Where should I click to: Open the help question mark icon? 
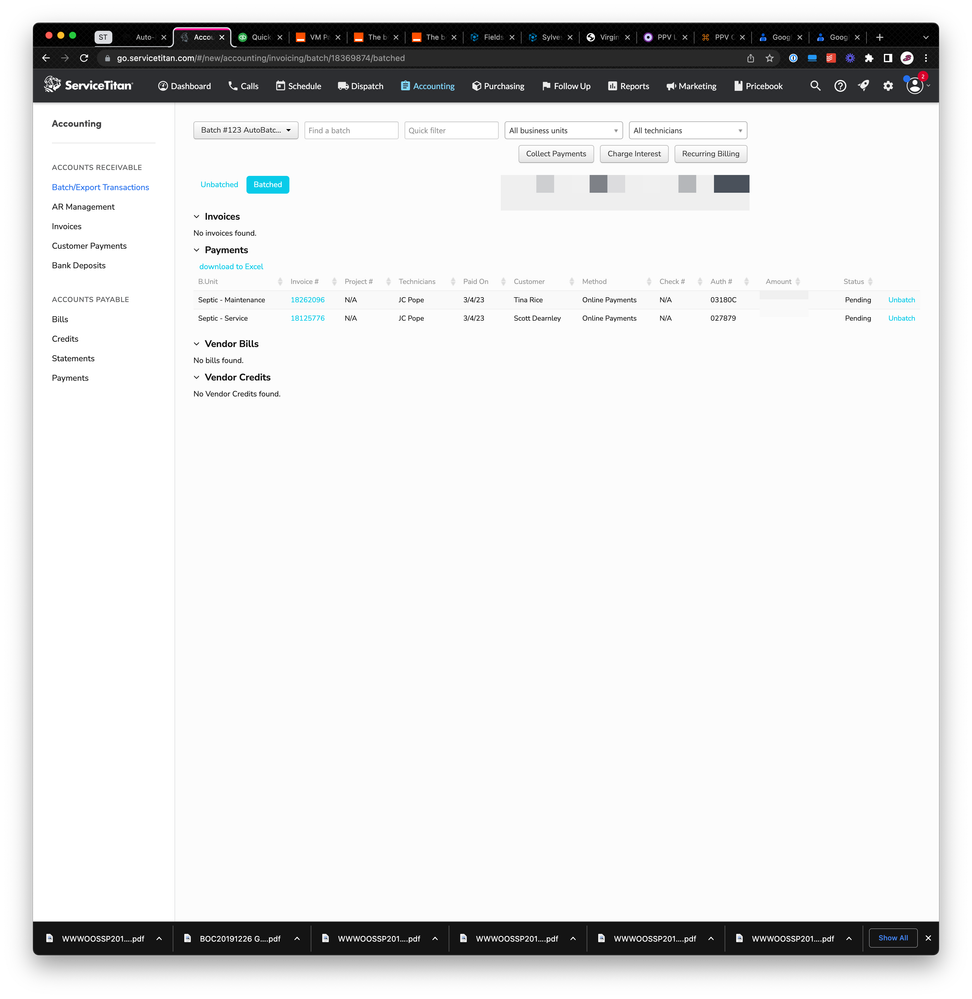point(840,86)
